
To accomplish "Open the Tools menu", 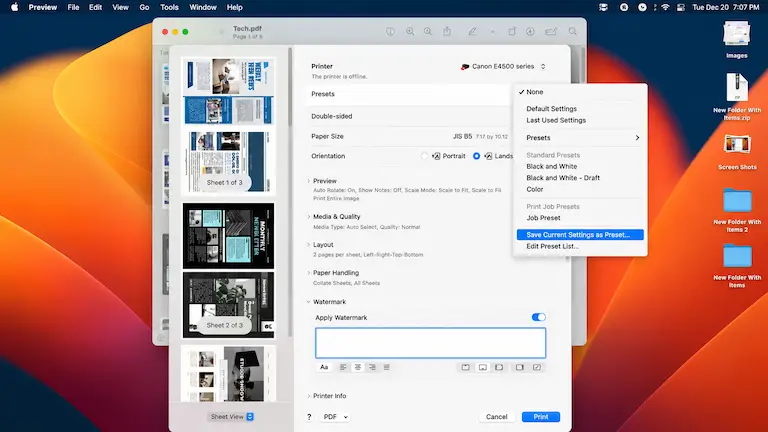I will point(169,7).
